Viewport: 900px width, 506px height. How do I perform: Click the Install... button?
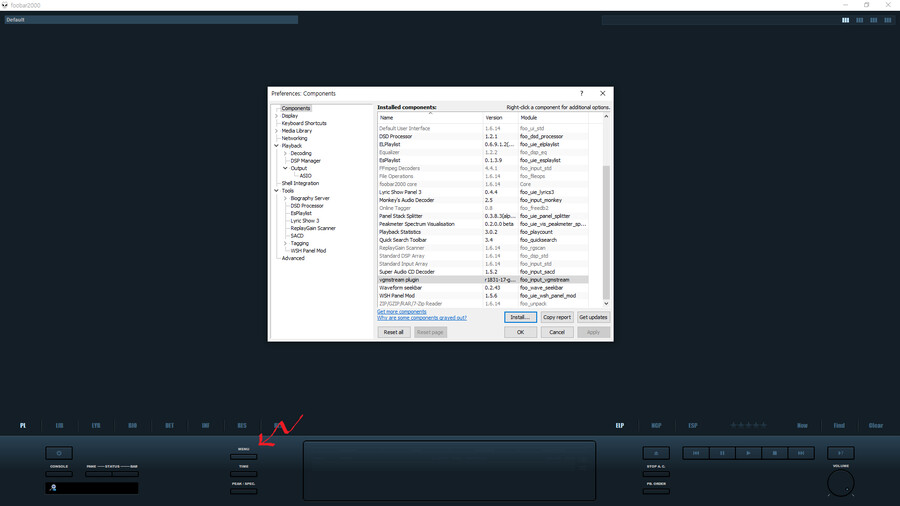(x=520, y=317)
